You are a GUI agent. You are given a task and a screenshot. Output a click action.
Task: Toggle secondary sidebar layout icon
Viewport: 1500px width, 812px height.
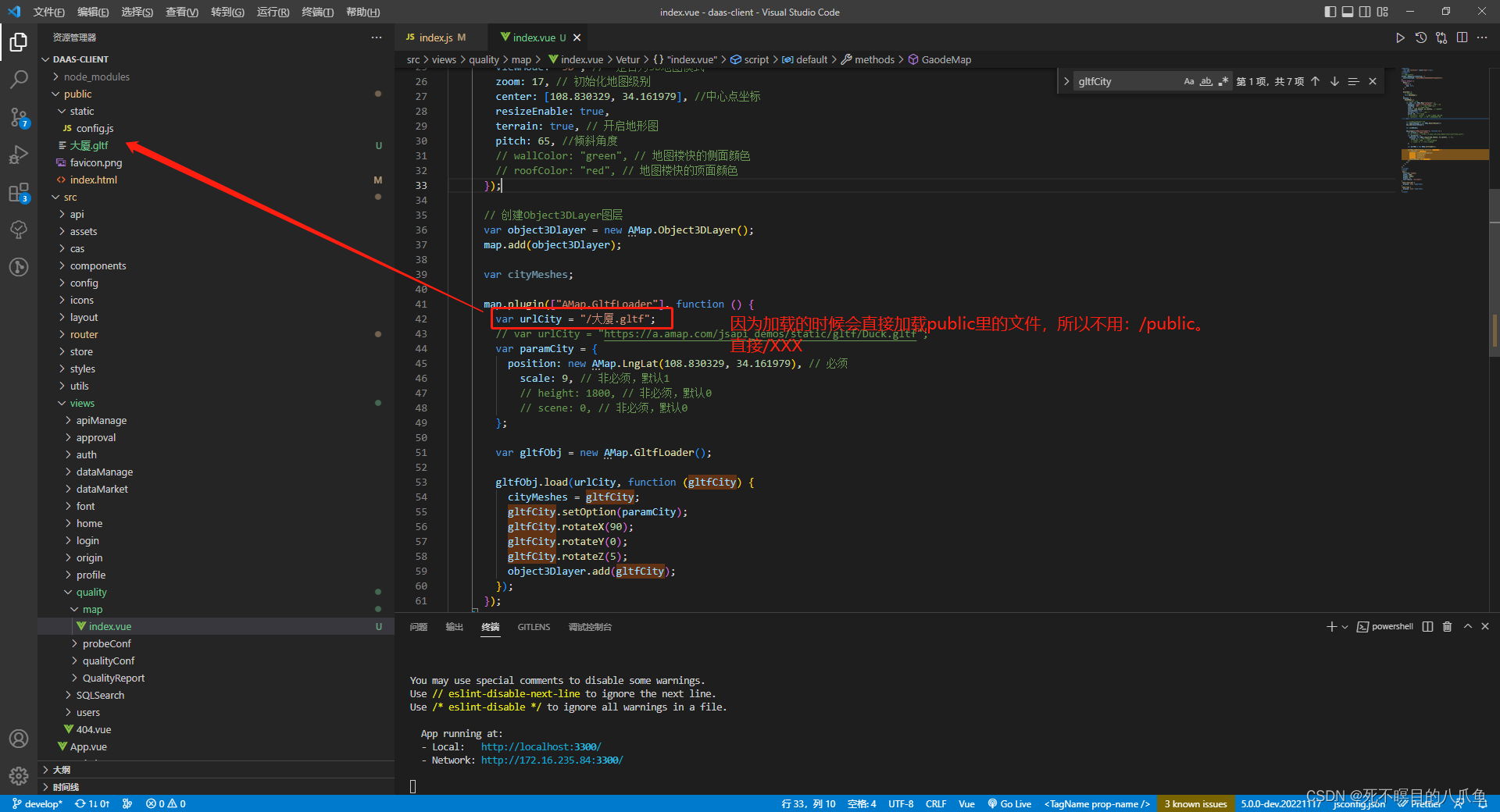click(1365, 12)
